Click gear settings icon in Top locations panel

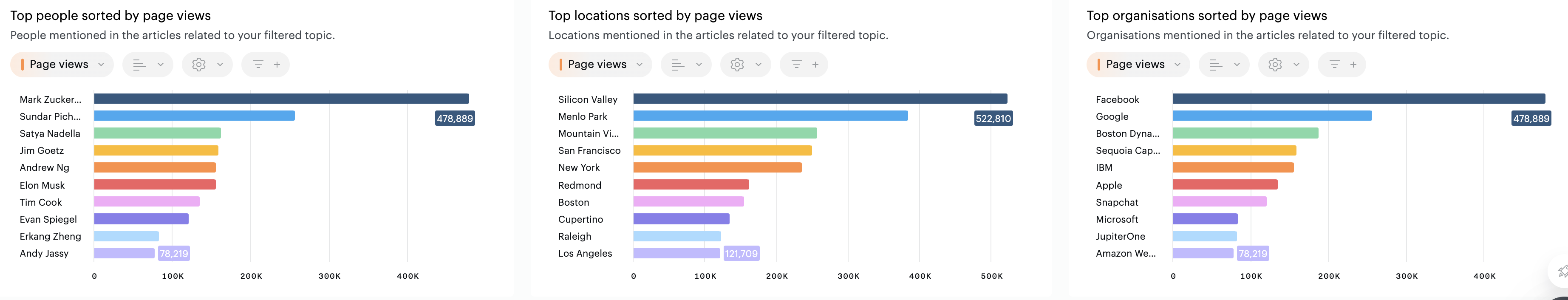click(x=738, y=65)
